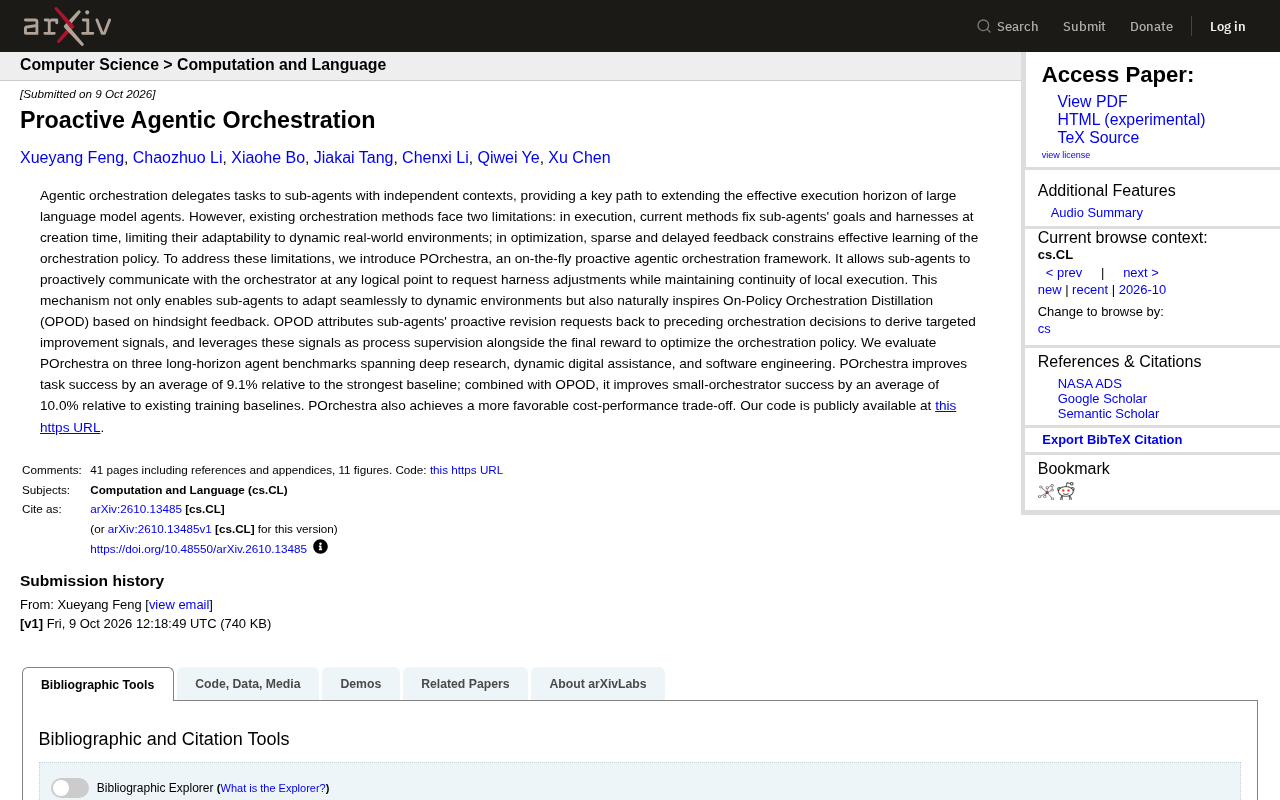Share the paper with the Reddit icon

click(x=1066, y=491)
